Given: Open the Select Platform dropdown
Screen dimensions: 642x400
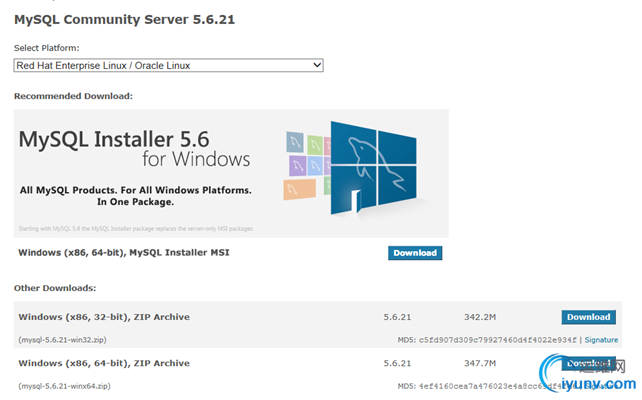Looking at the screenshot, I should [x=168, y=66].
